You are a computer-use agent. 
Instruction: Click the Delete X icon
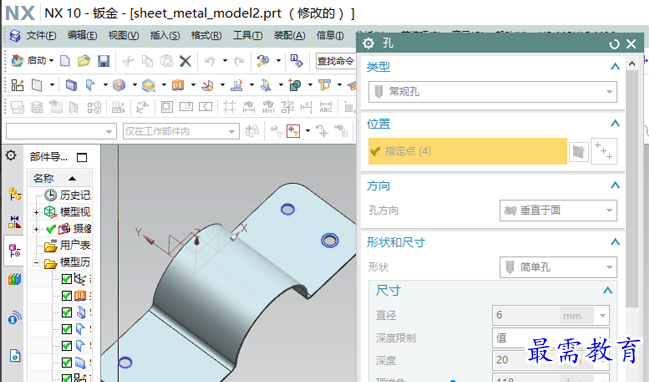coord(185,61)
